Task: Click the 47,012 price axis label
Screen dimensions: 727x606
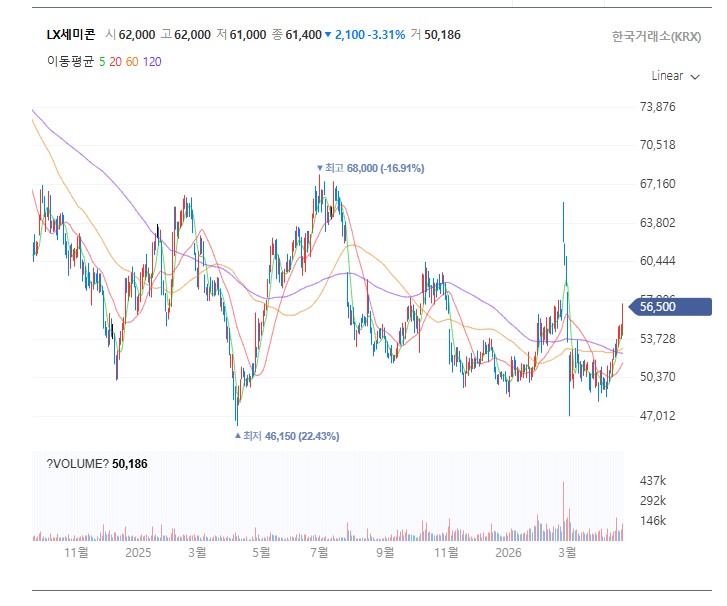Action: [x=657, y=416]
